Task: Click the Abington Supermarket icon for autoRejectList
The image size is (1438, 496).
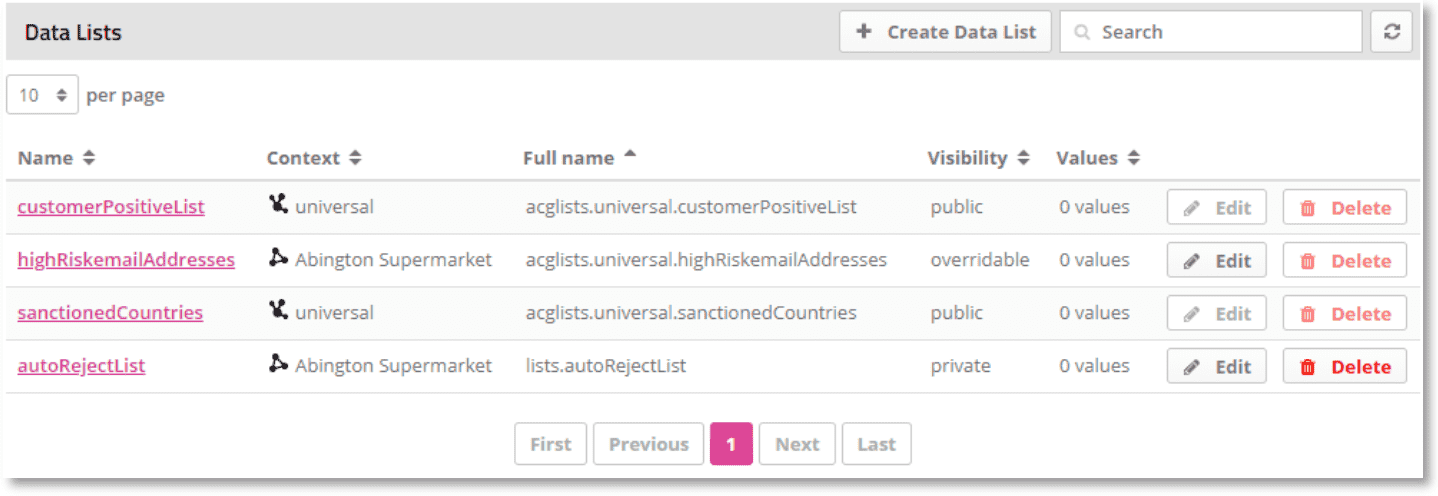Action: 278,364
